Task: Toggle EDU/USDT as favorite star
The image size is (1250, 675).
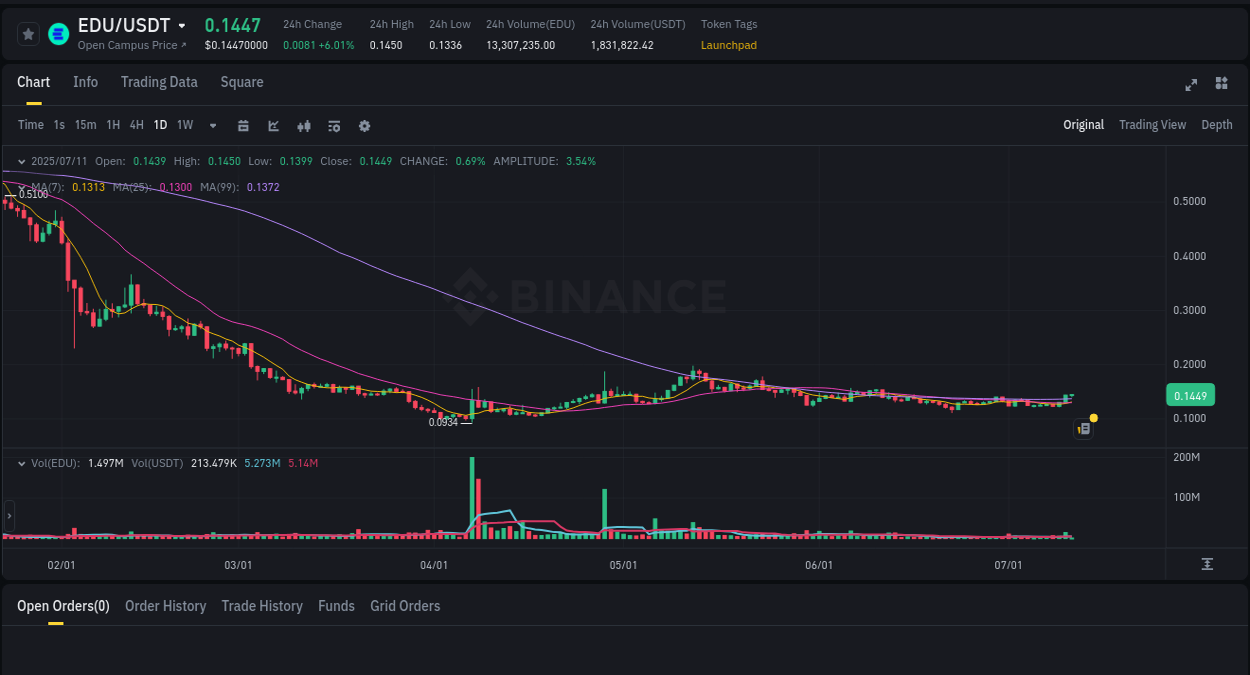Action: [28, 33]
